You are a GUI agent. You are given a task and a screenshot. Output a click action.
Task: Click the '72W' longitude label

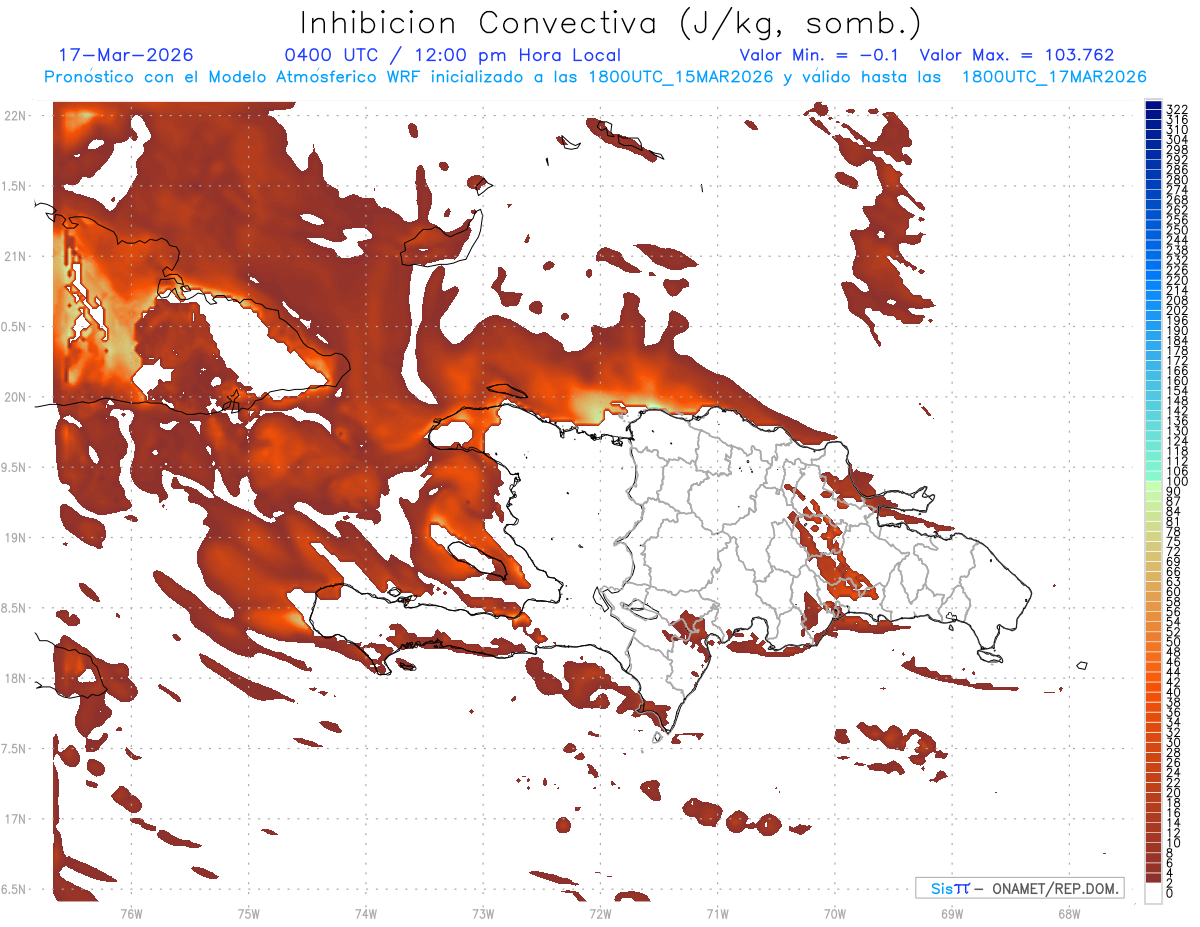pos(600,913)
